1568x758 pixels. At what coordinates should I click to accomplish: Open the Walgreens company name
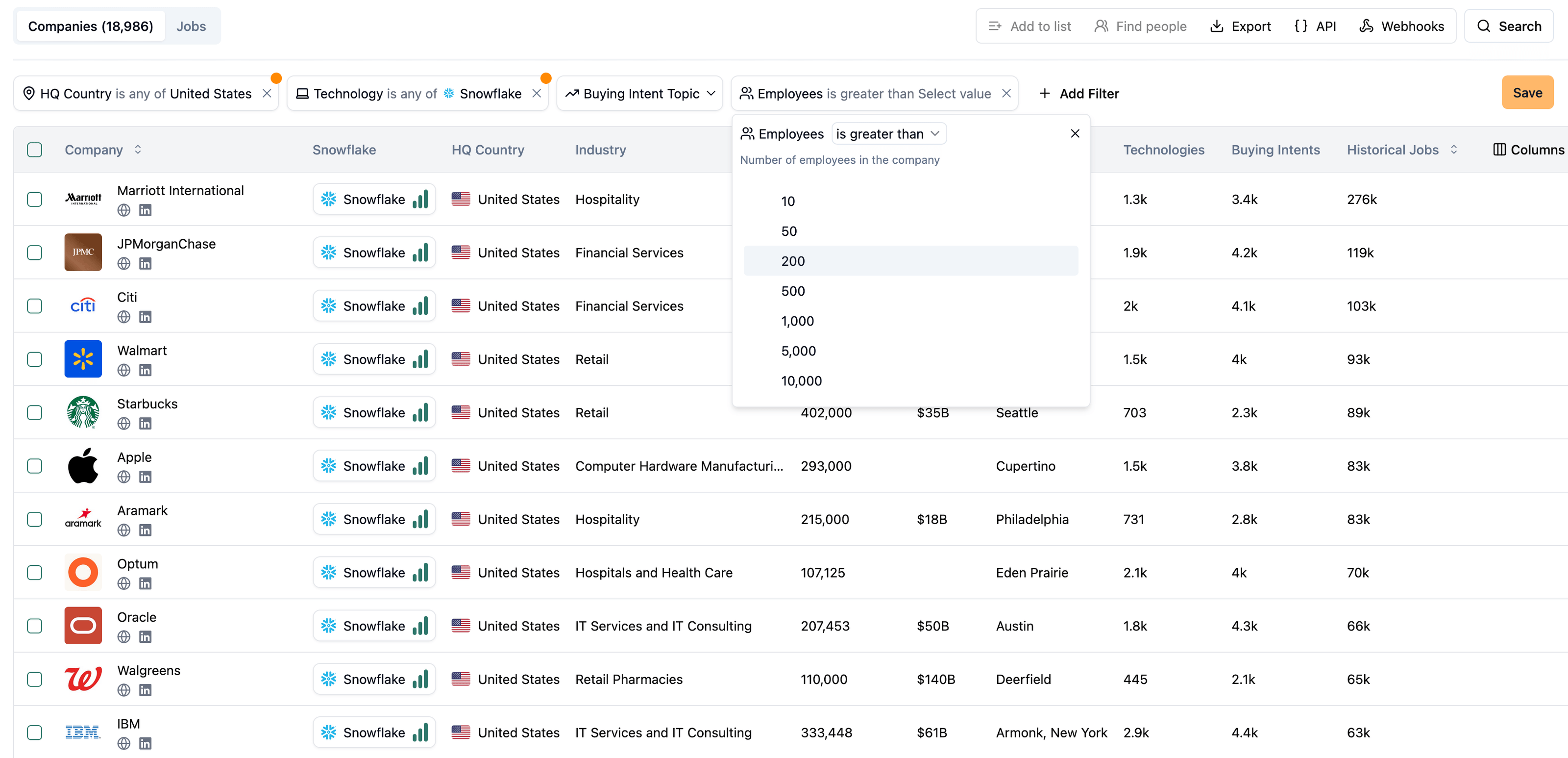point(148,670)
